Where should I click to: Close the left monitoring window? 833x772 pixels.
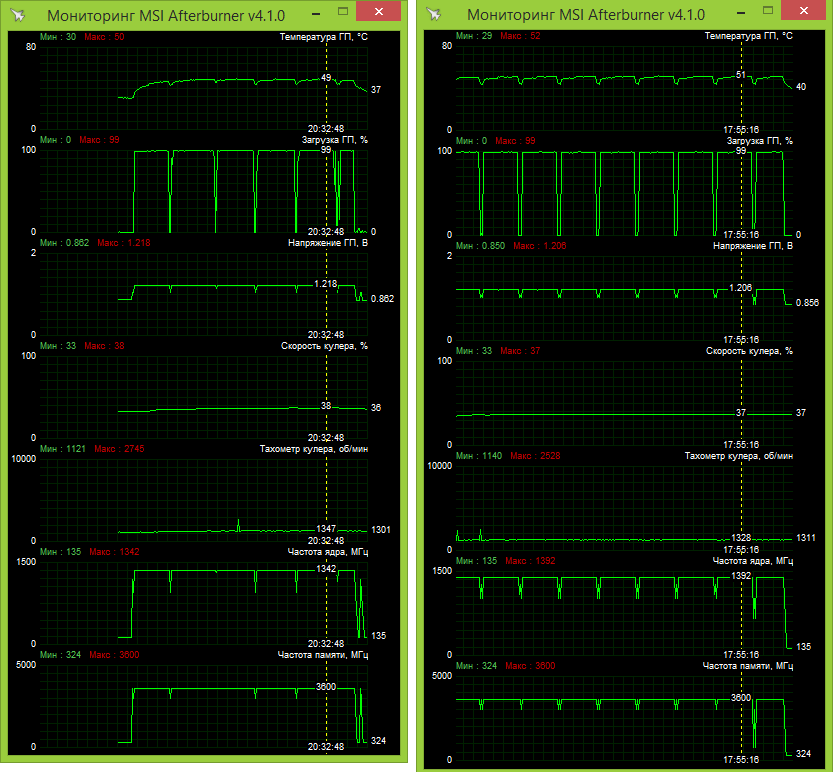(x=375, y=13)
